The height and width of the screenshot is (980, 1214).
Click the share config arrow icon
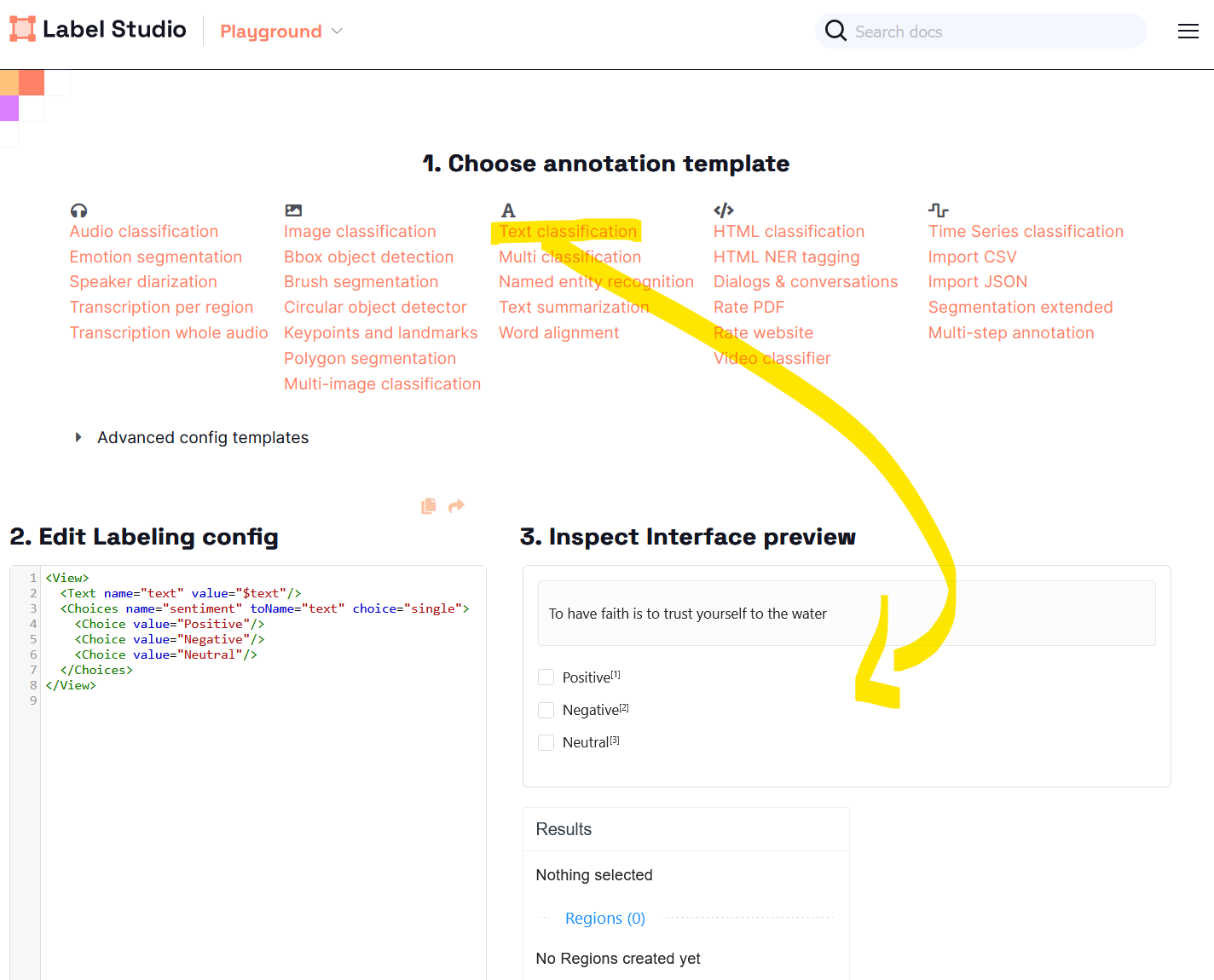(x=456, y=506)
